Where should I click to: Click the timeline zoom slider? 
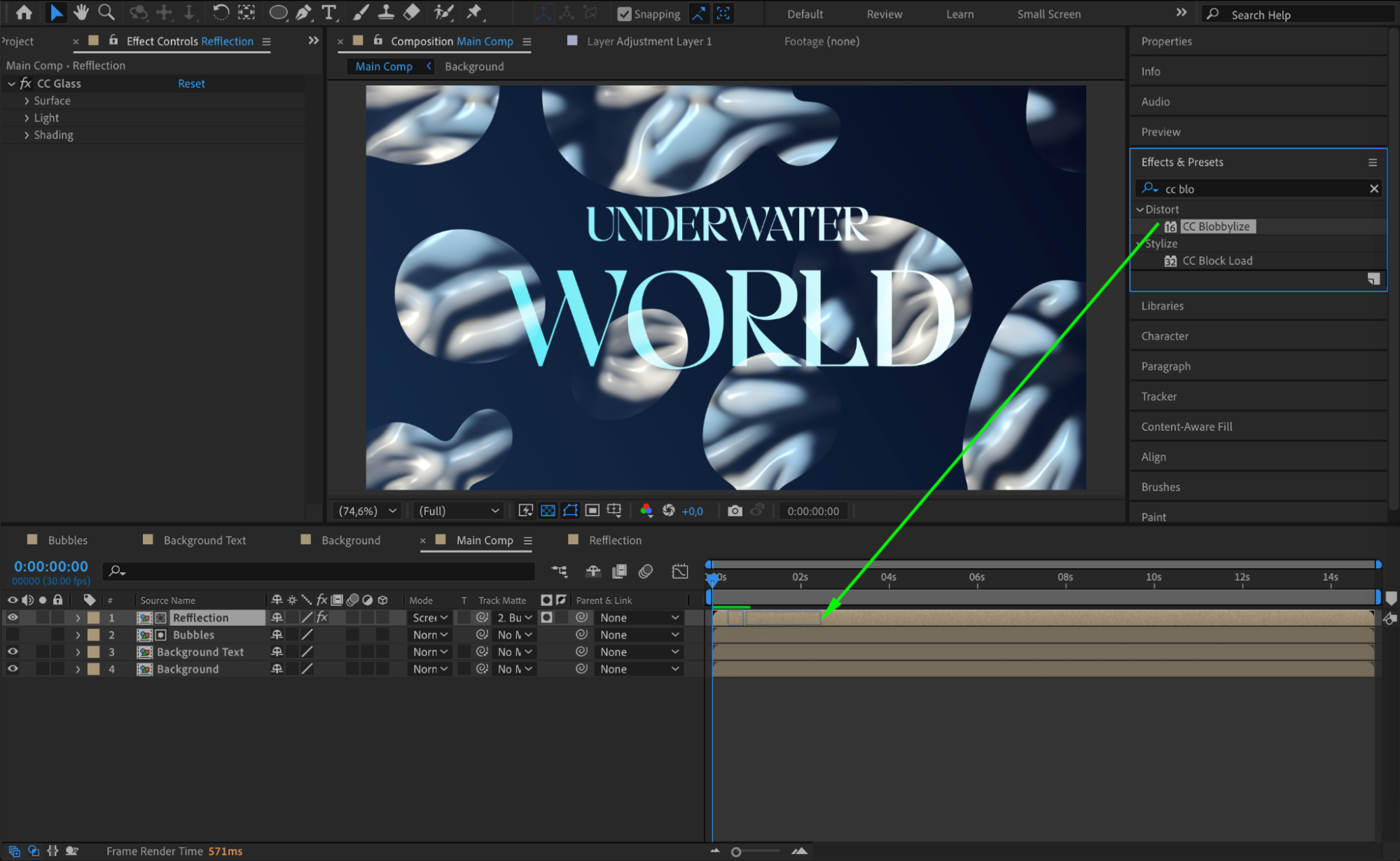[737, 852]
